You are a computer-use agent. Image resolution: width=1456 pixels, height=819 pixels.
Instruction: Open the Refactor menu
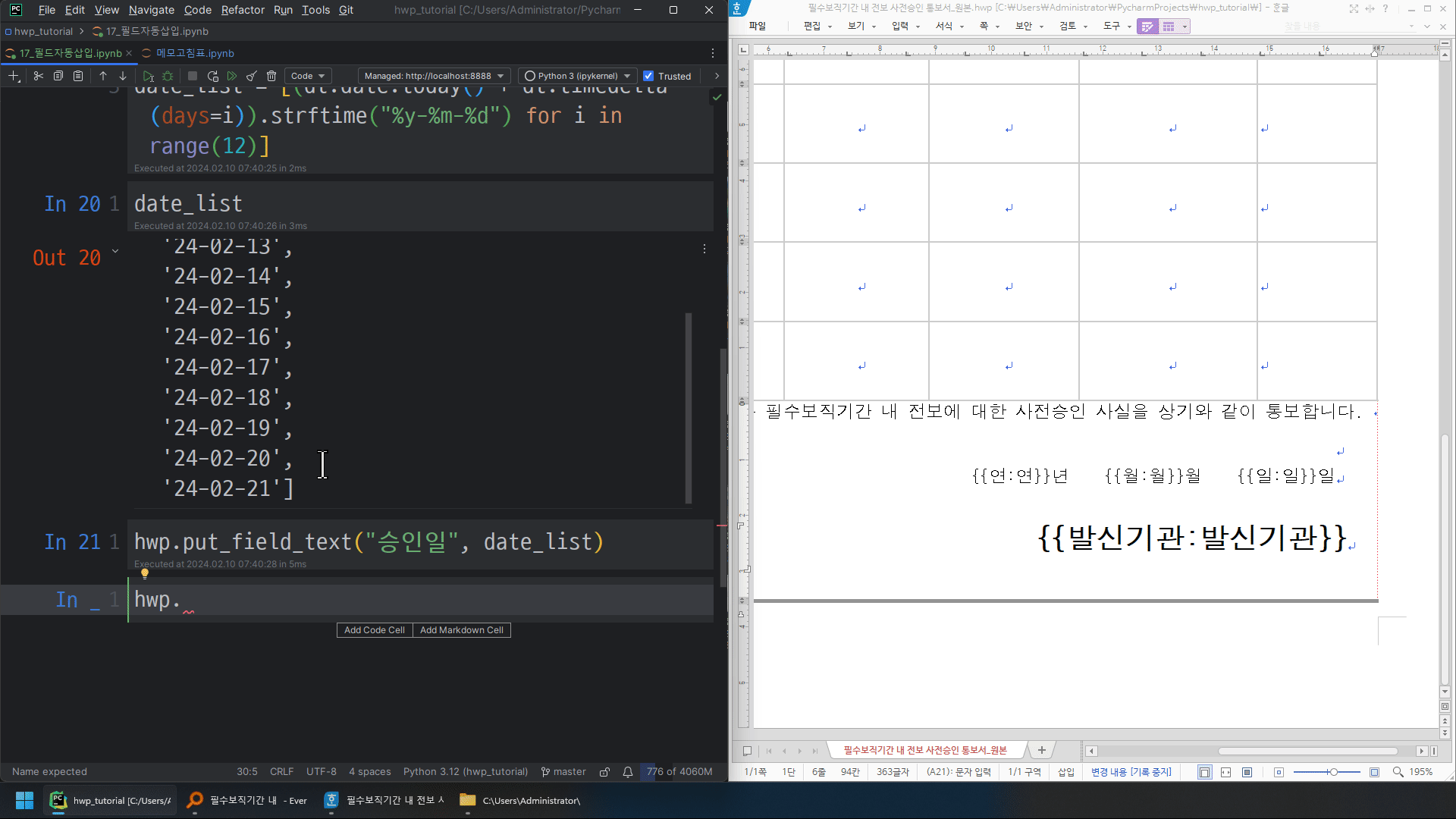coord(243,10)
